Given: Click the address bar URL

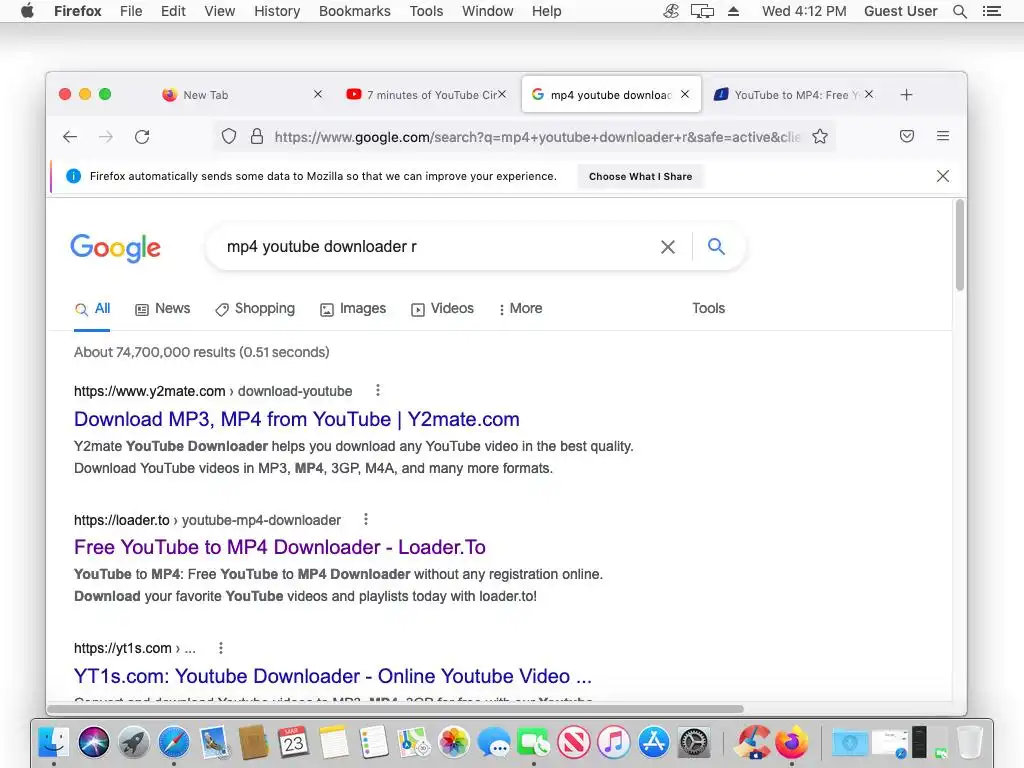Looking at the screenshot, I should point(537,137).
